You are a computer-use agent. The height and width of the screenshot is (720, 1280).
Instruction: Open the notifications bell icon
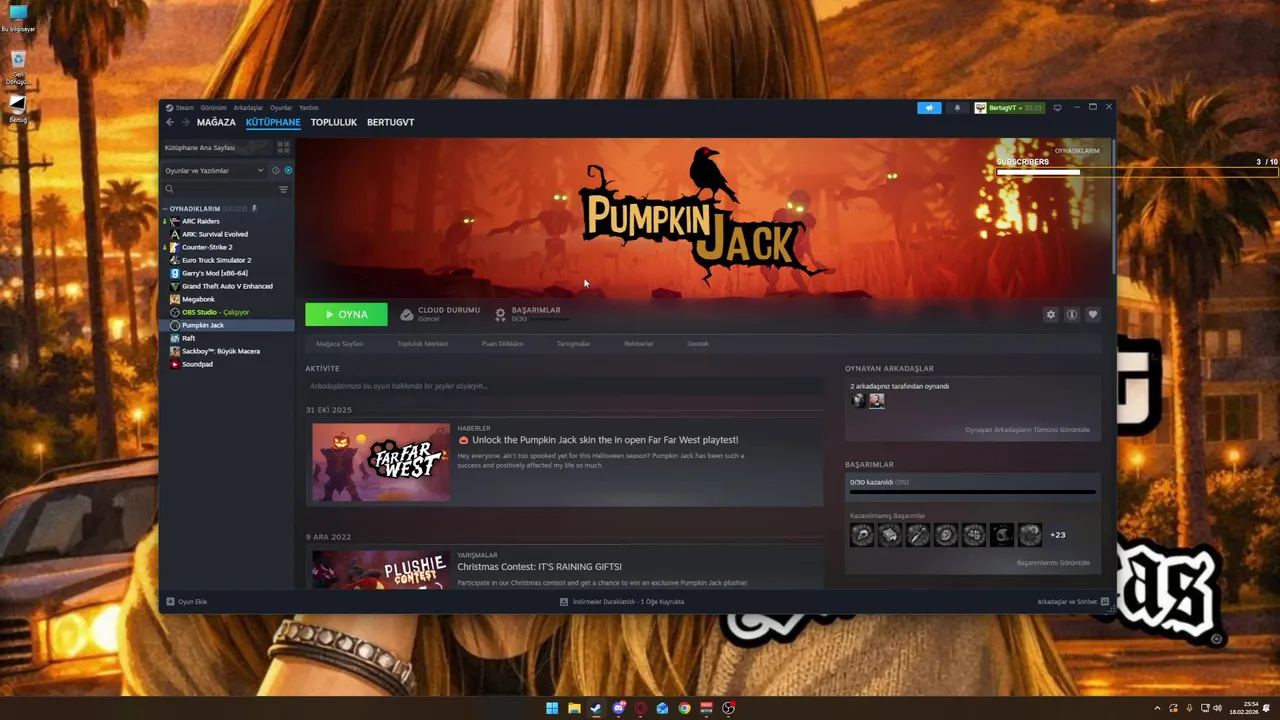[957, 108]
